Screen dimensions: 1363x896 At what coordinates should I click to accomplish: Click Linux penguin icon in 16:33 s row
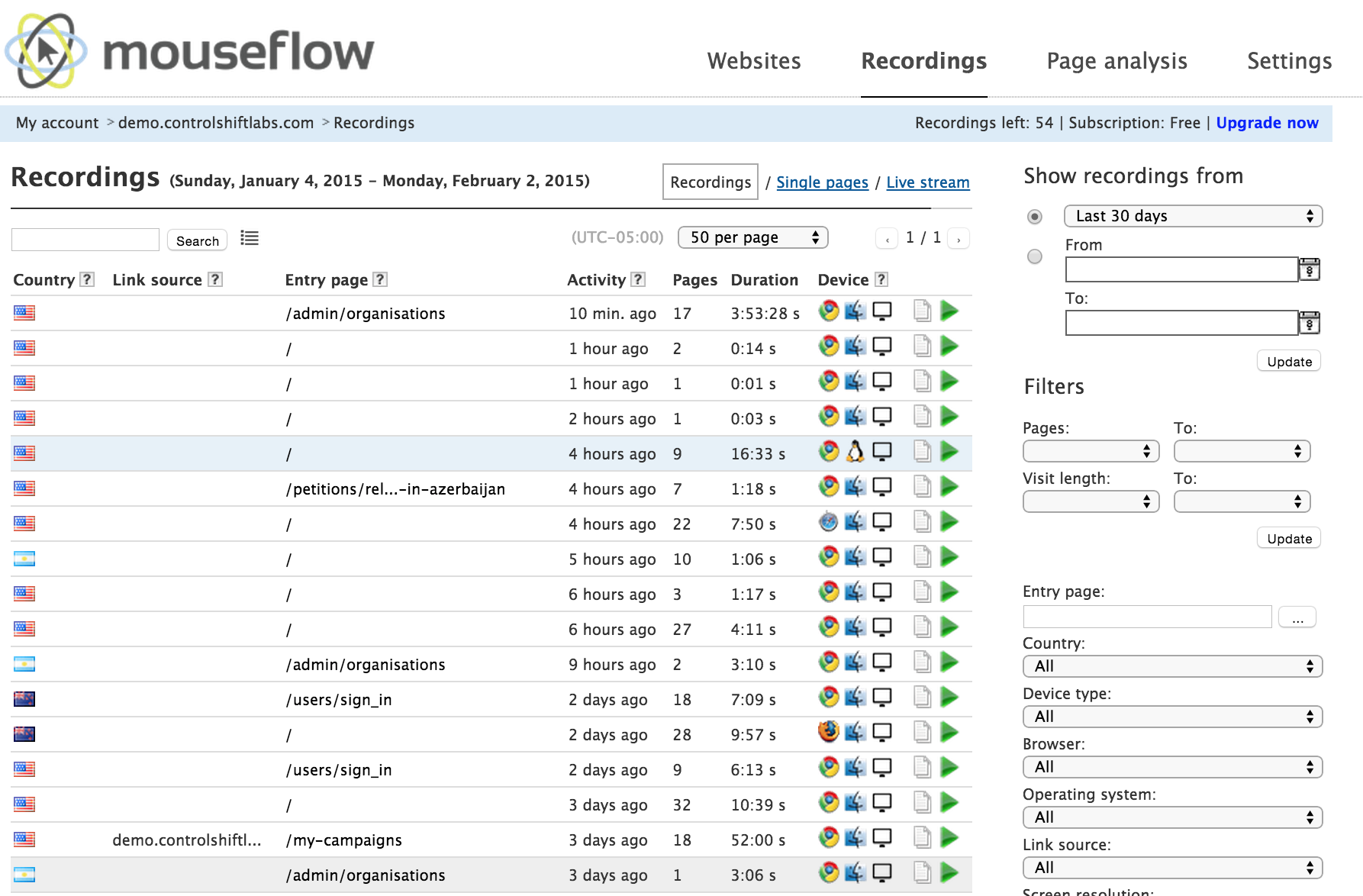click(x=855, y=452)
